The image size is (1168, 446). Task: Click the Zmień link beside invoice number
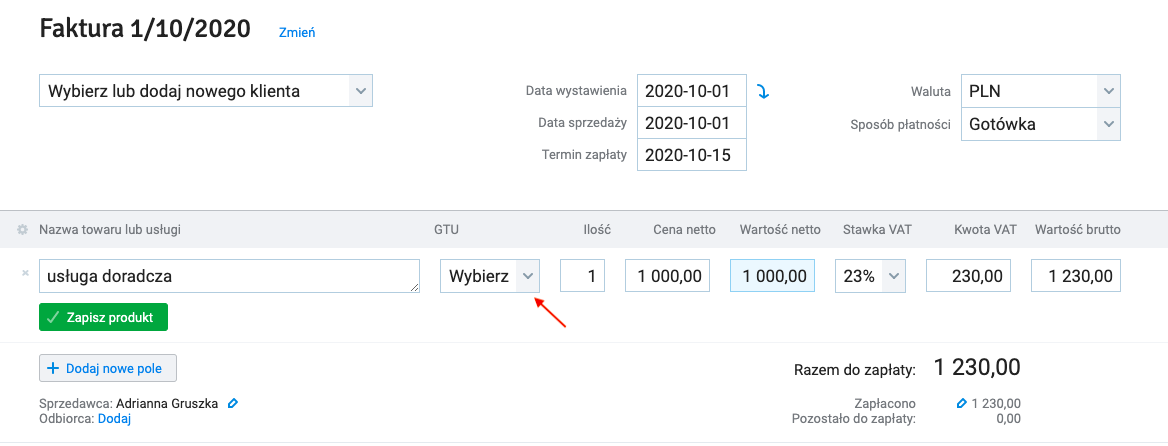pyautogui.click(x=297, y=33)
